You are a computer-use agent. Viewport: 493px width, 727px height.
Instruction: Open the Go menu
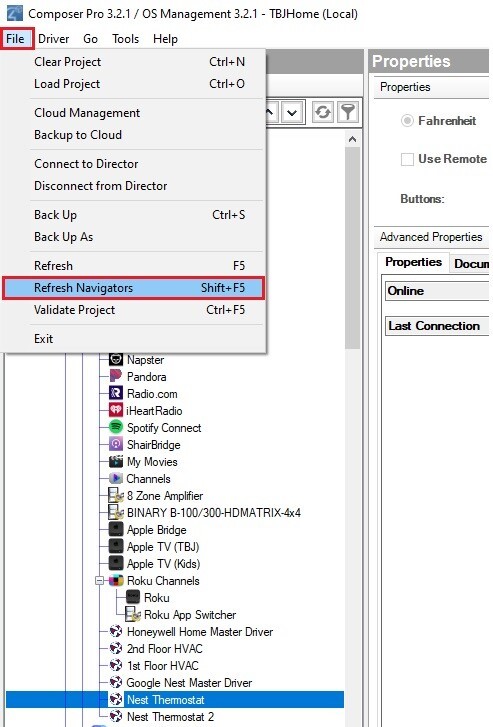click(x=90, y=39)
